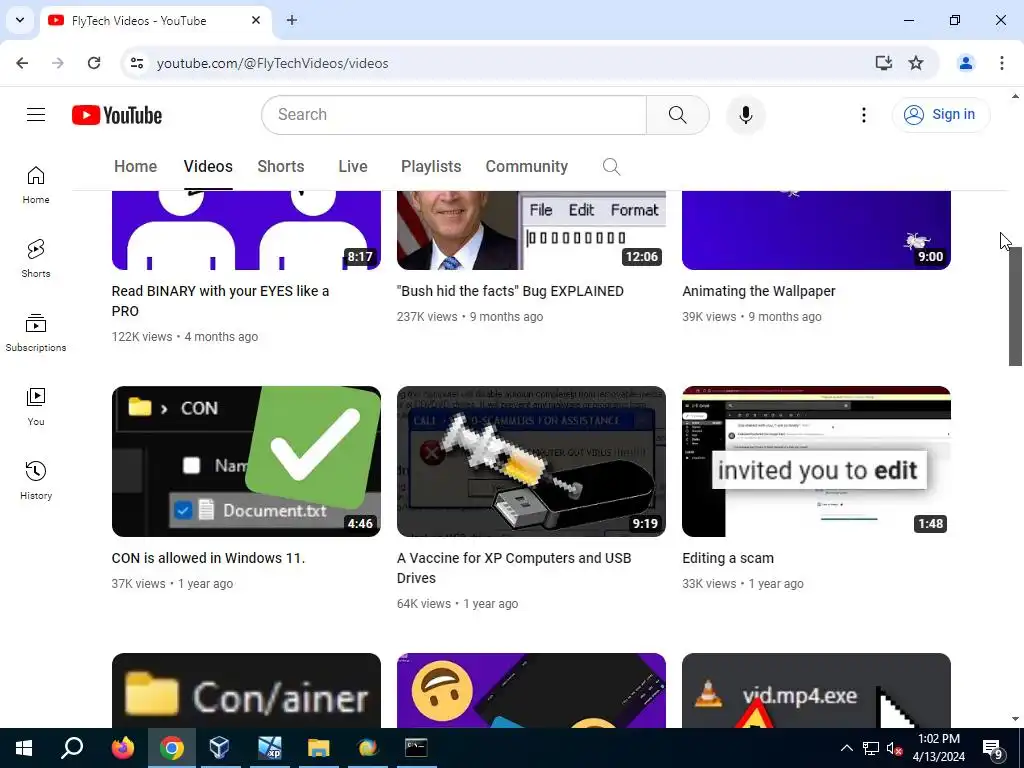Click the YouTube search field
Image resolution: width=1024 pixels, height=768 pixels.
(x=455, y=115)
